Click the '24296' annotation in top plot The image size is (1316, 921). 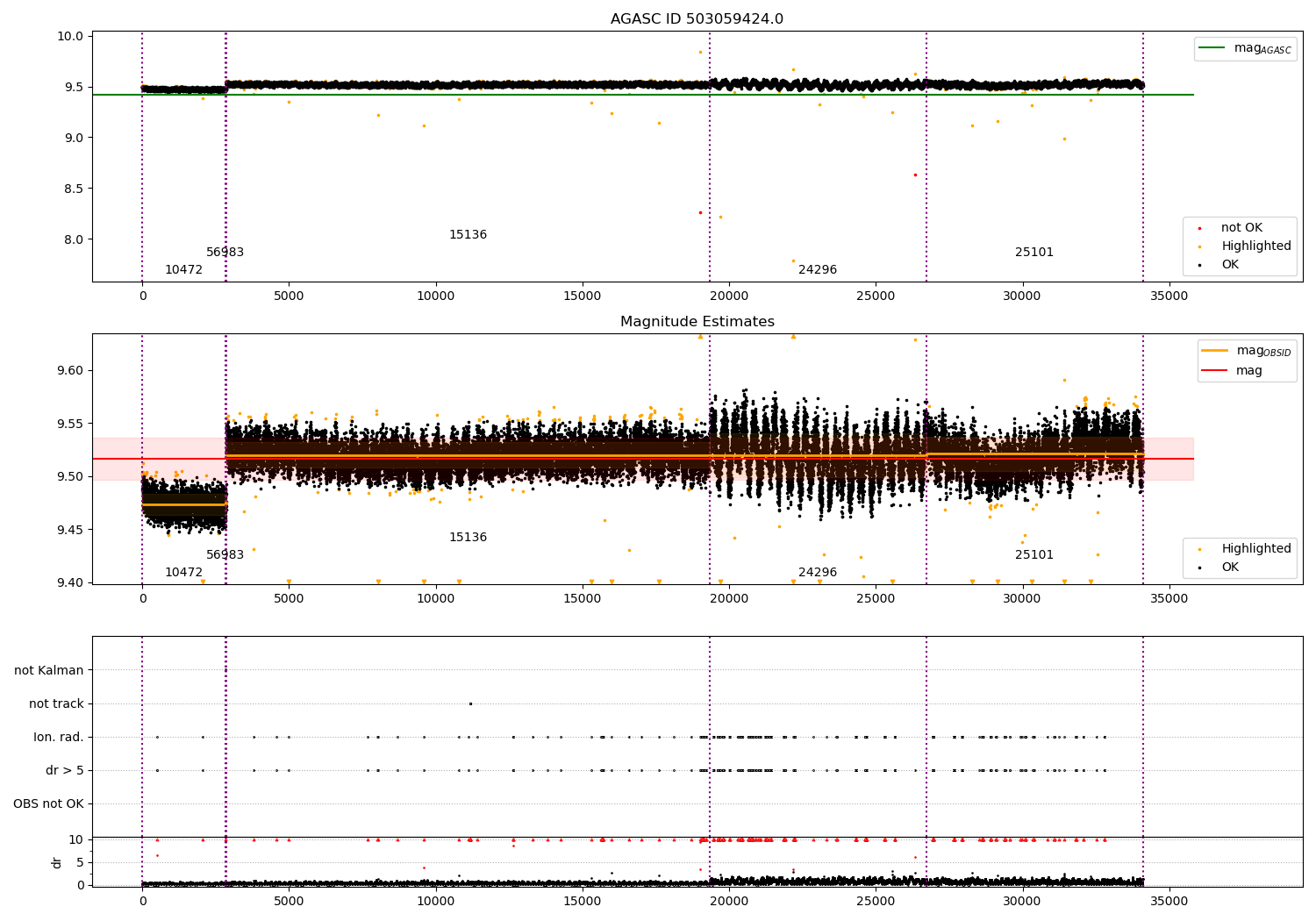[818, 270]
